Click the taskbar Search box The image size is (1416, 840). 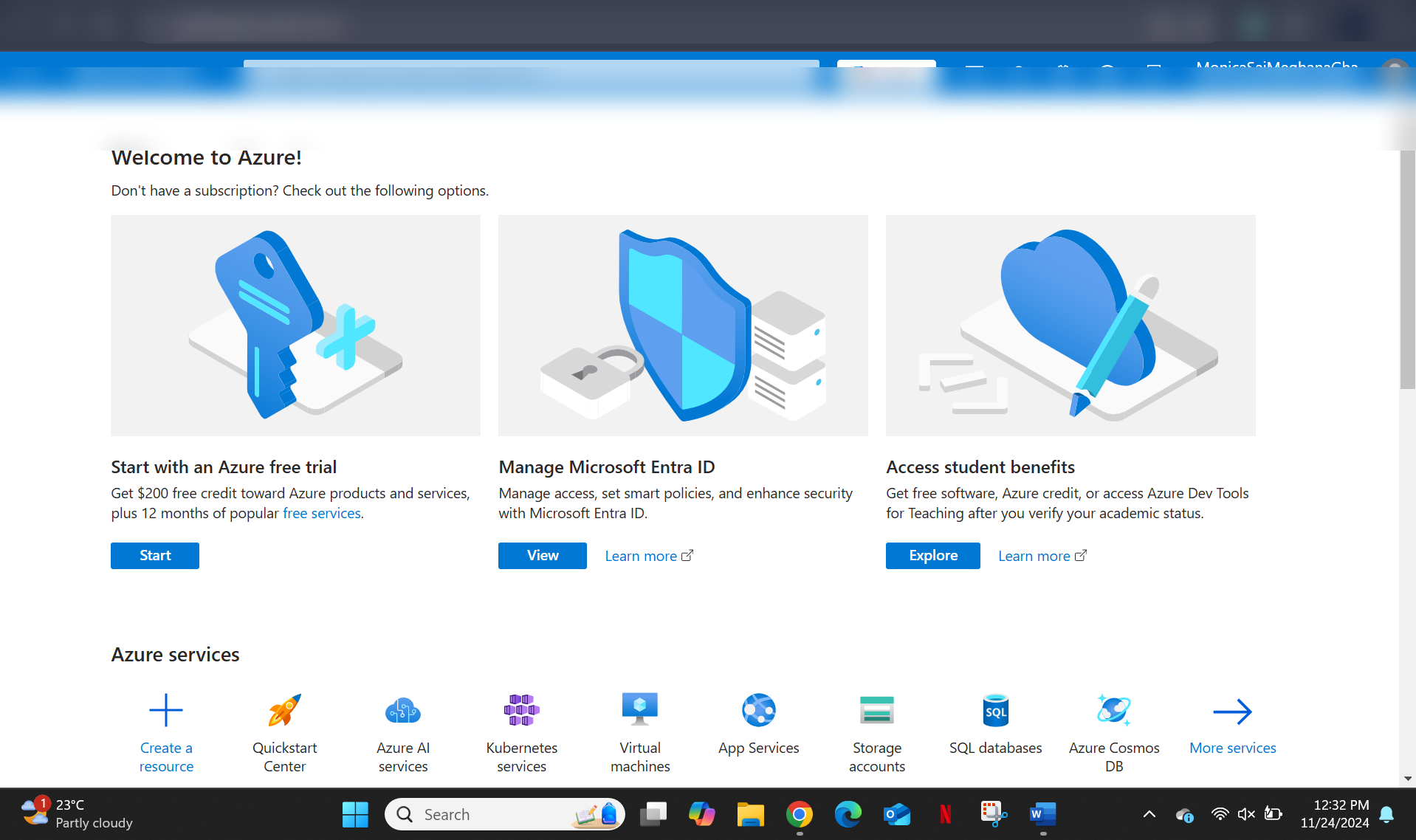[505, 814]
